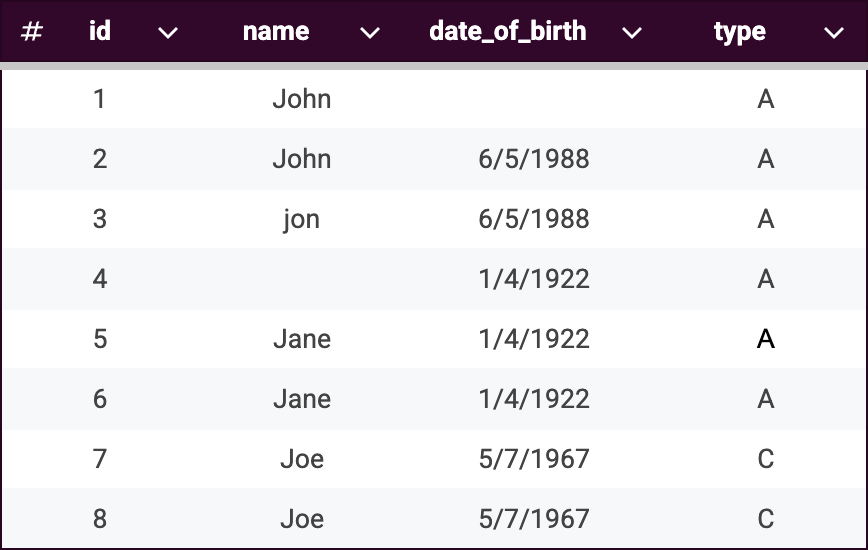Select the name Jane in row 6

pos(301,399)
